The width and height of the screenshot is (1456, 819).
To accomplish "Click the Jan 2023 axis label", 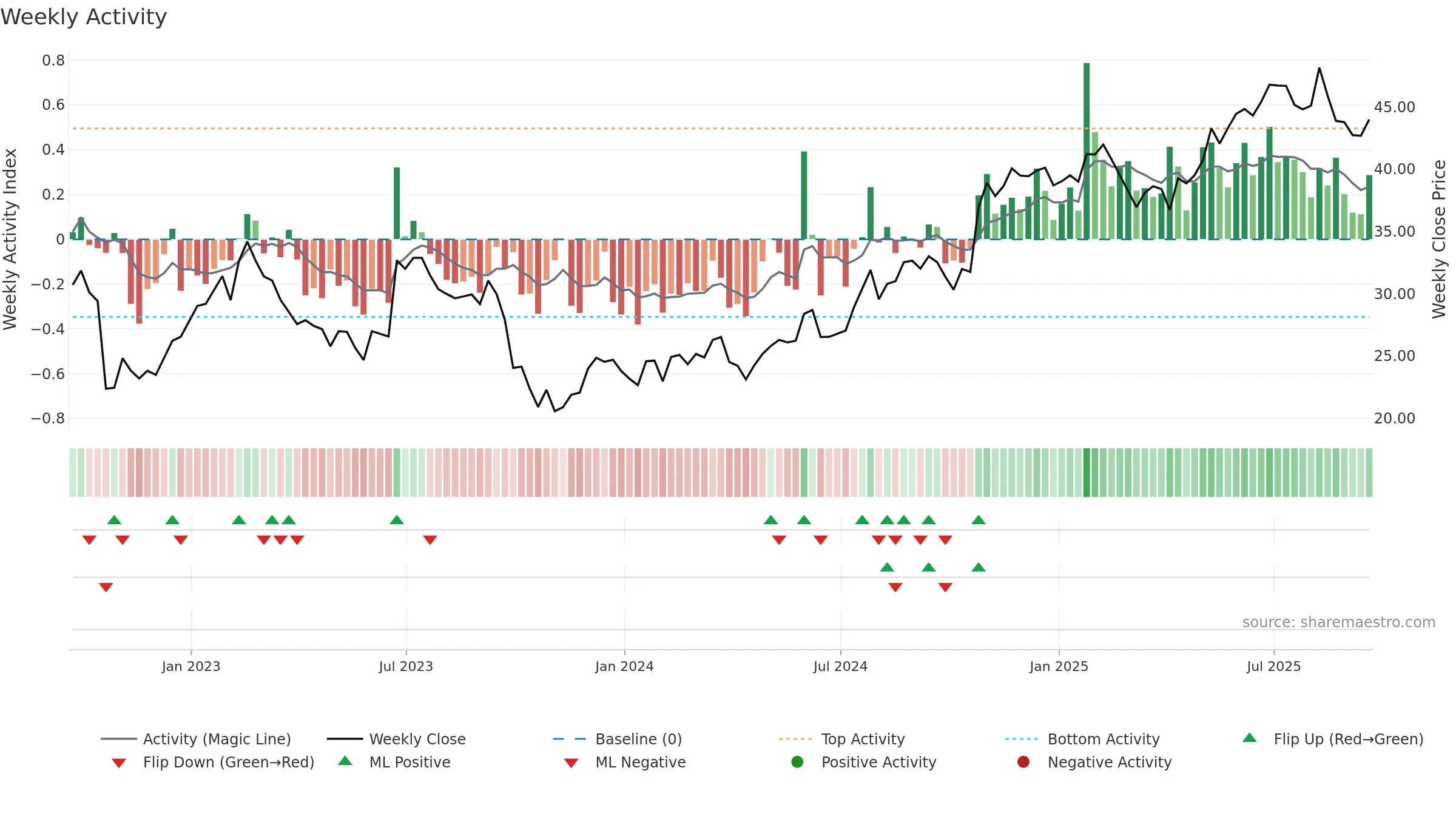I will coord(191,666).
